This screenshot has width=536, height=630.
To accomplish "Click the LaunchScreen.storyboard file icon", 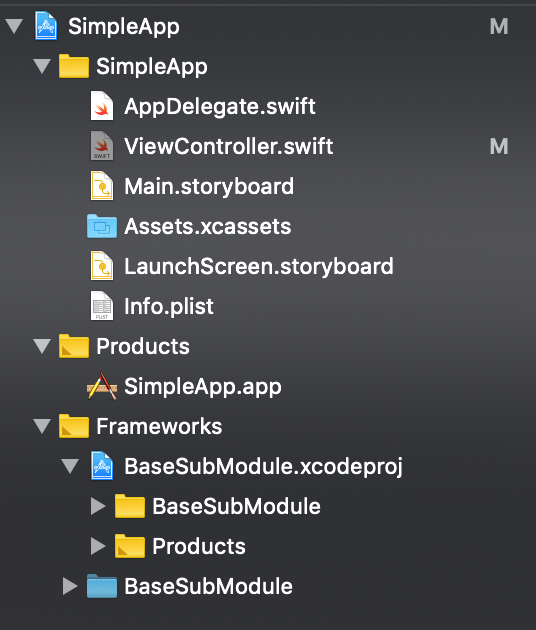I will click(x=102, y=266).
